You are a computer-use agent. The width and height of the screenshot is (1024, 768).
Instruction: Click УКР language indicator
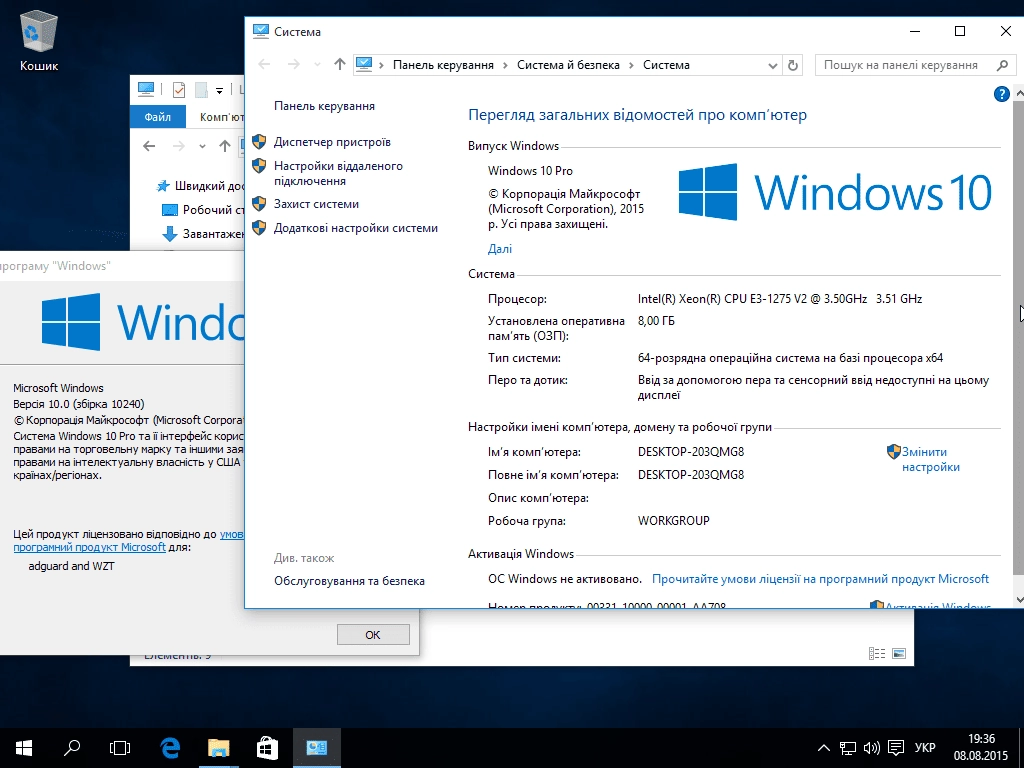coord(925,748)
